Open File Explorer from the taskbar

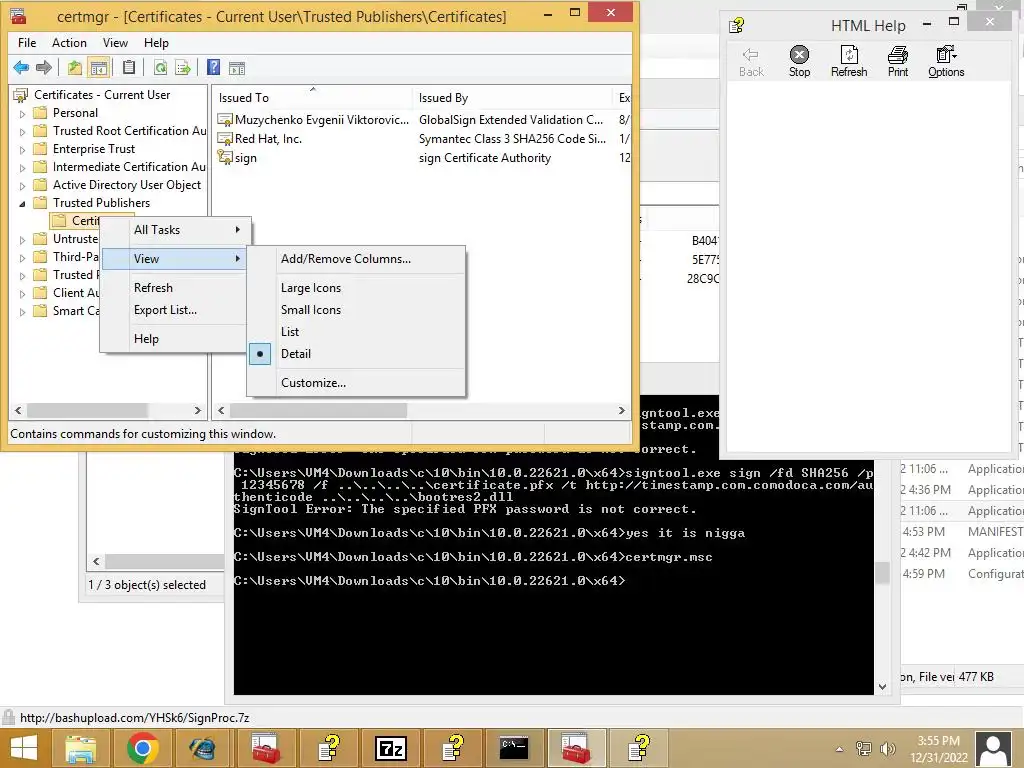pyautogui.click(x=80, y=748)
